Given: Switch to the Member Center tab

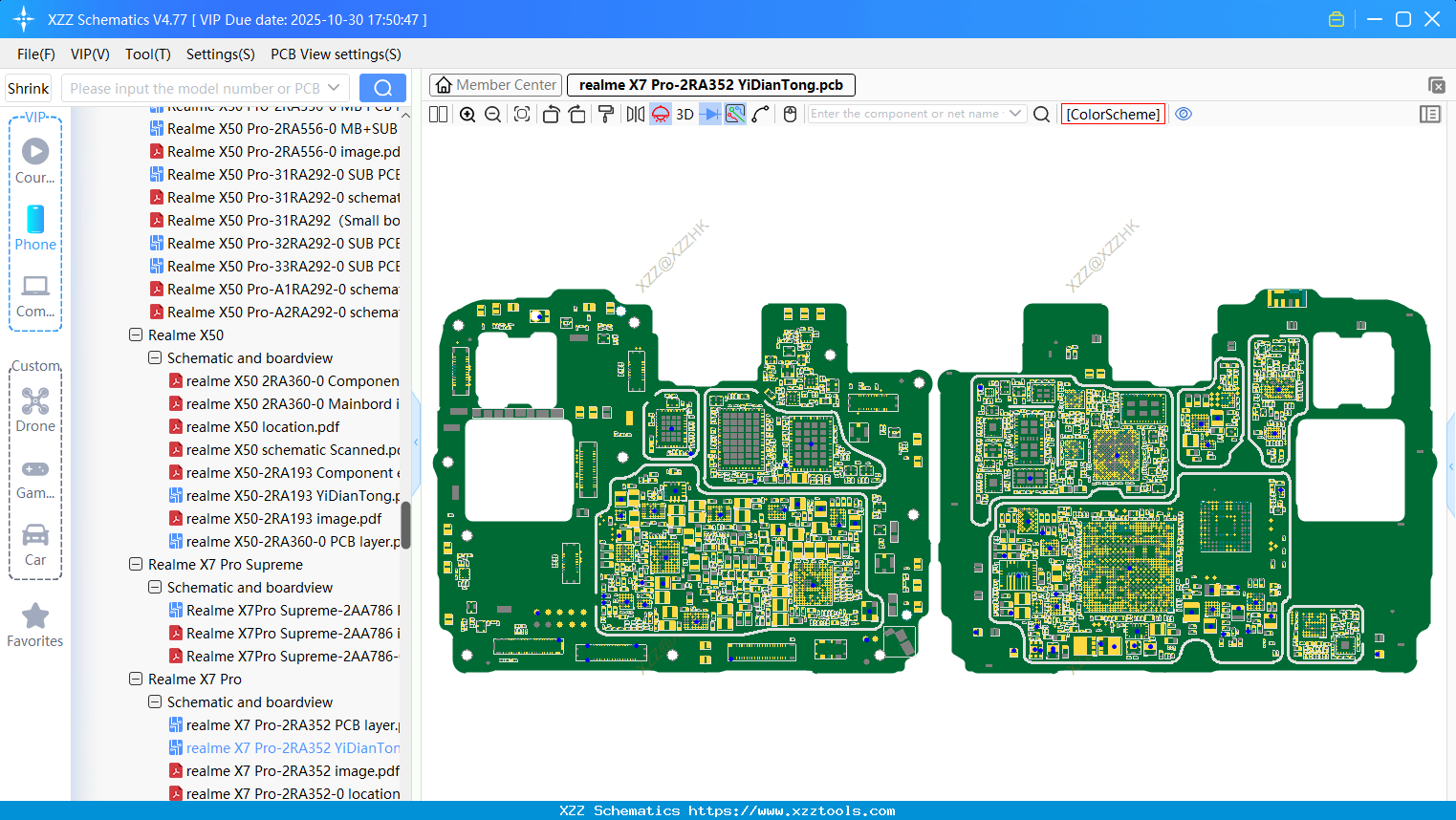Looking at the screenshot, I should tap(496, 85).
